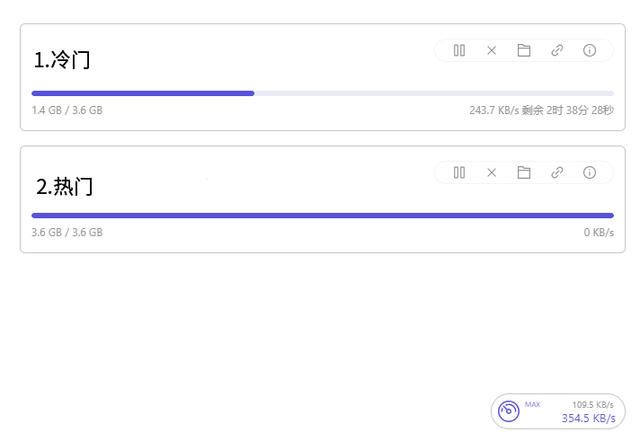The image size is (640, 441).
Task: Select the 2.热门 task title
Action: click(65, 186)
